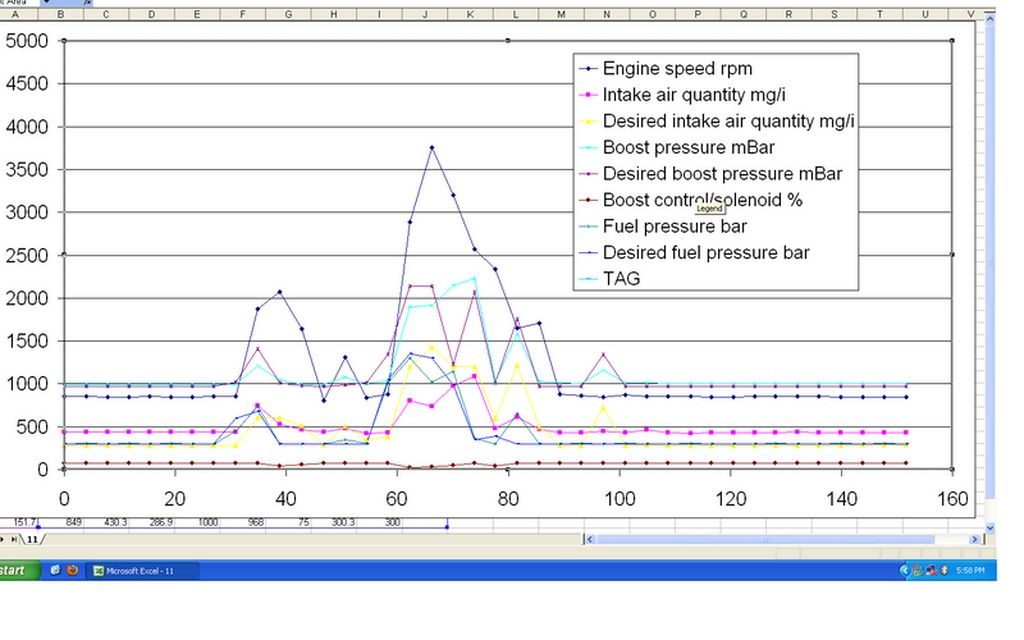Select the cell containing 849

[61, 522]
